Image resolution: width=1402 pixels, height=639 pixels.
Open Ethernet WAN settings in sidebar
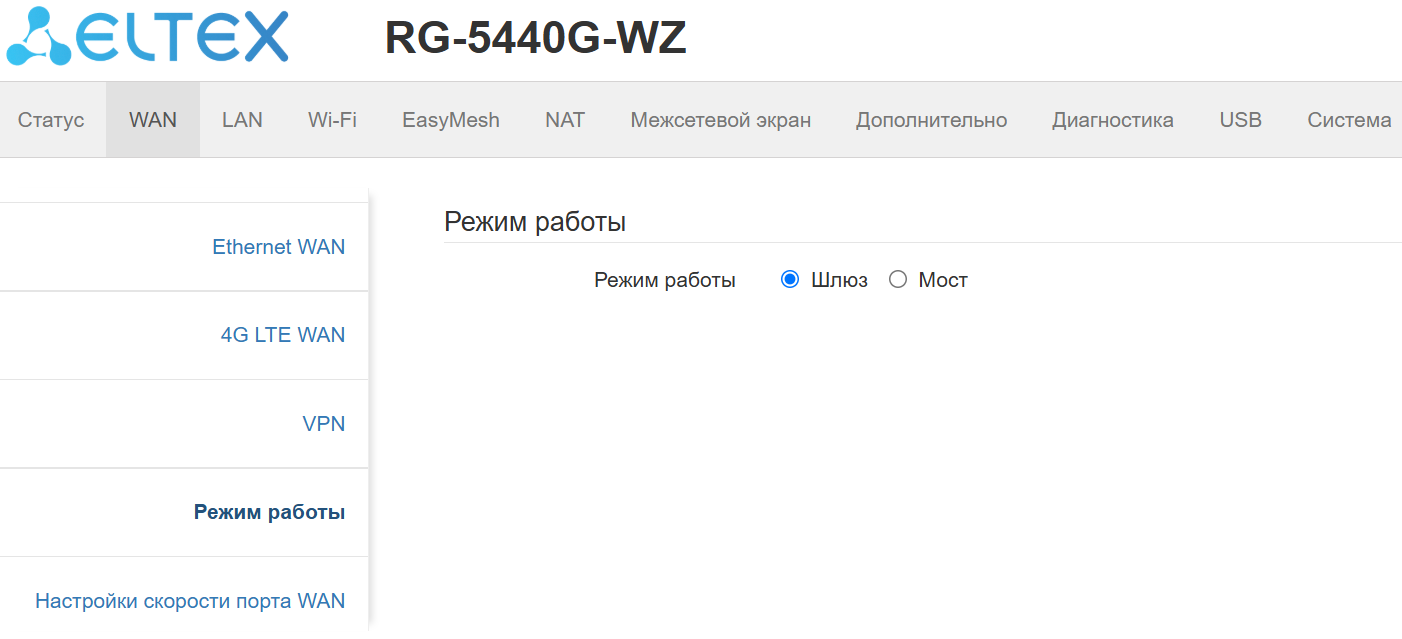279,247
